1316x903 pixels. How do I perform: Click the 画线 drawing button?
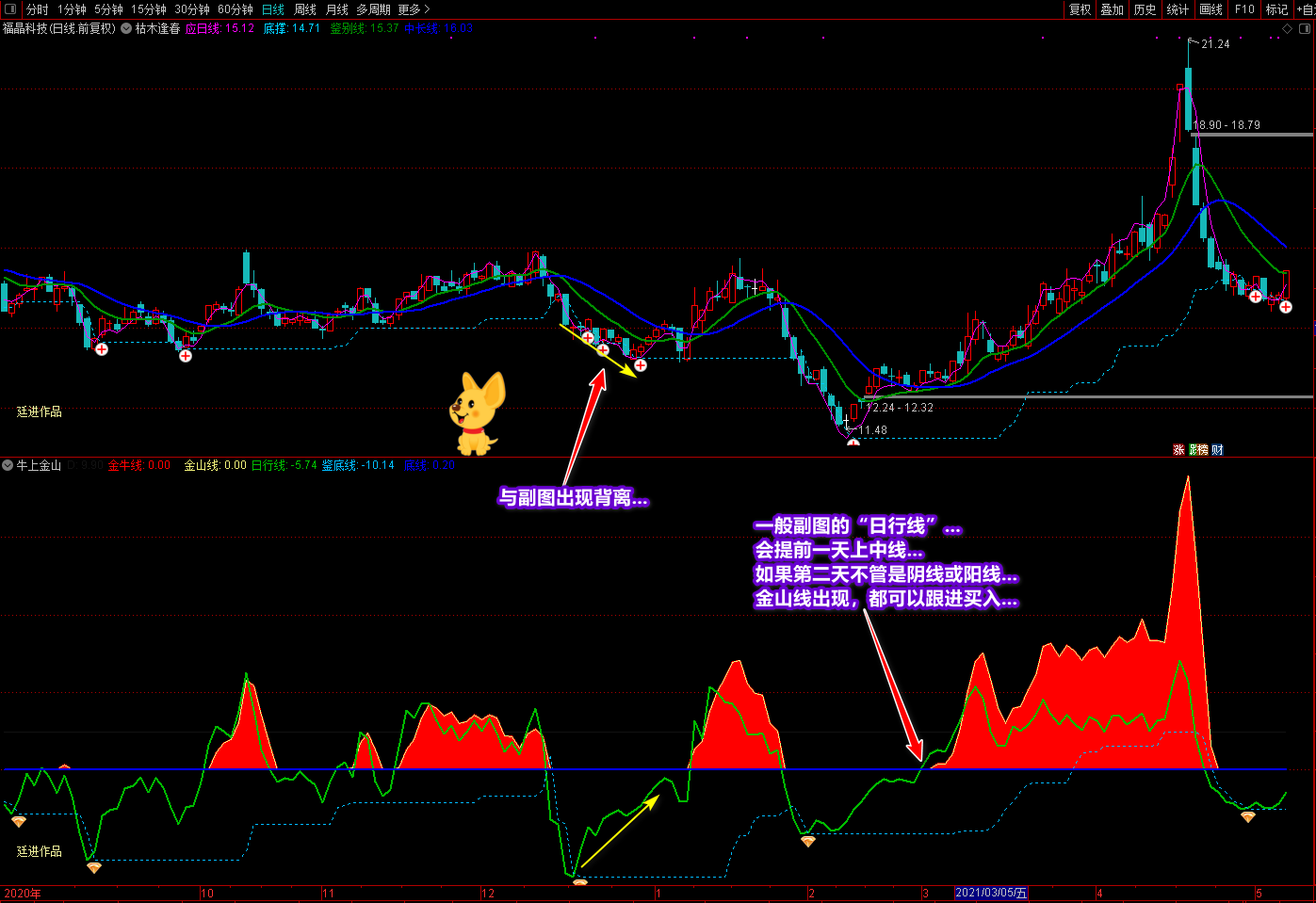click(1210, 9)
